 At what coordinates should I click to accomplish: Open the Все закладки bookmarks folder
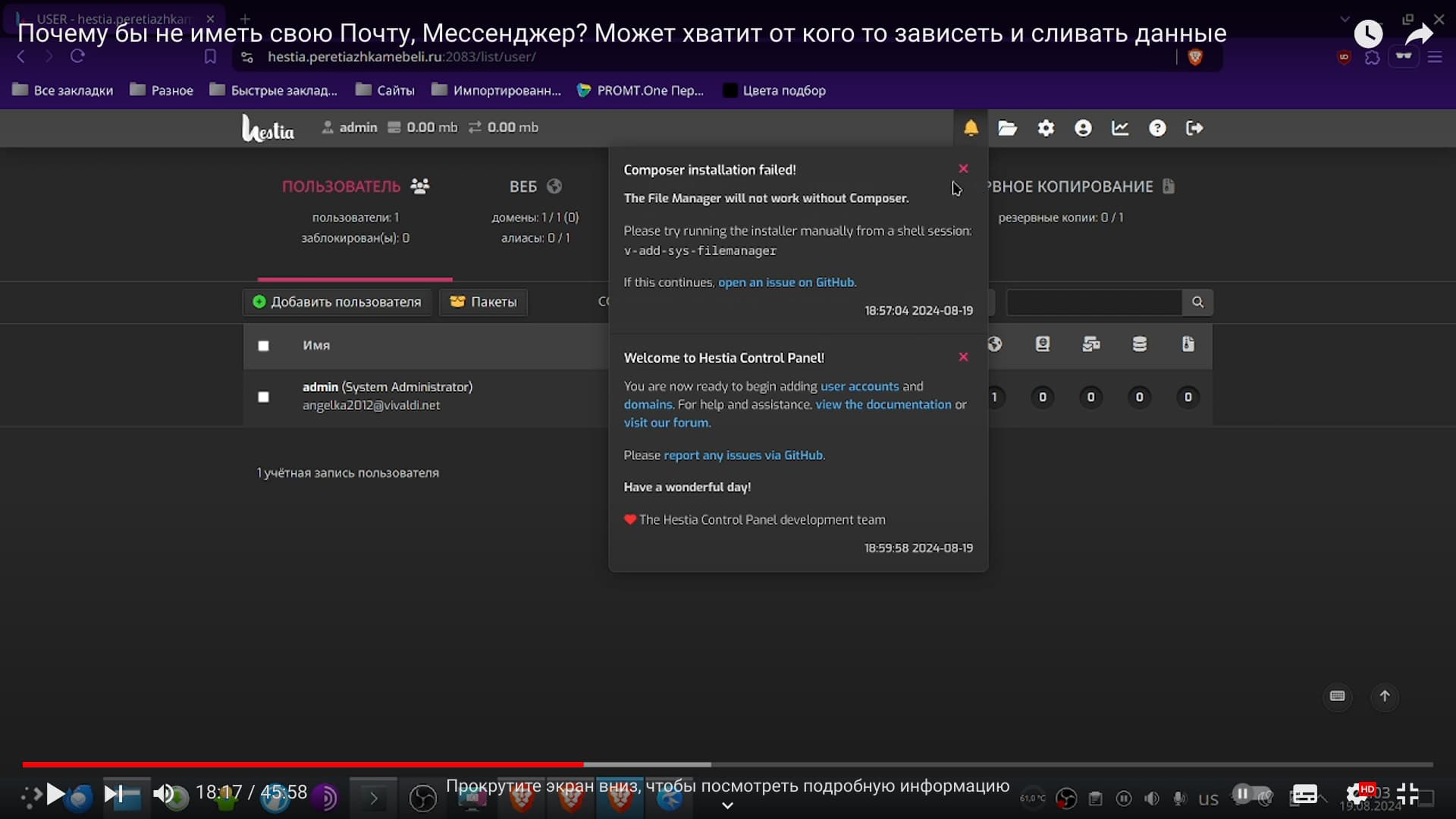pos(63,90)
